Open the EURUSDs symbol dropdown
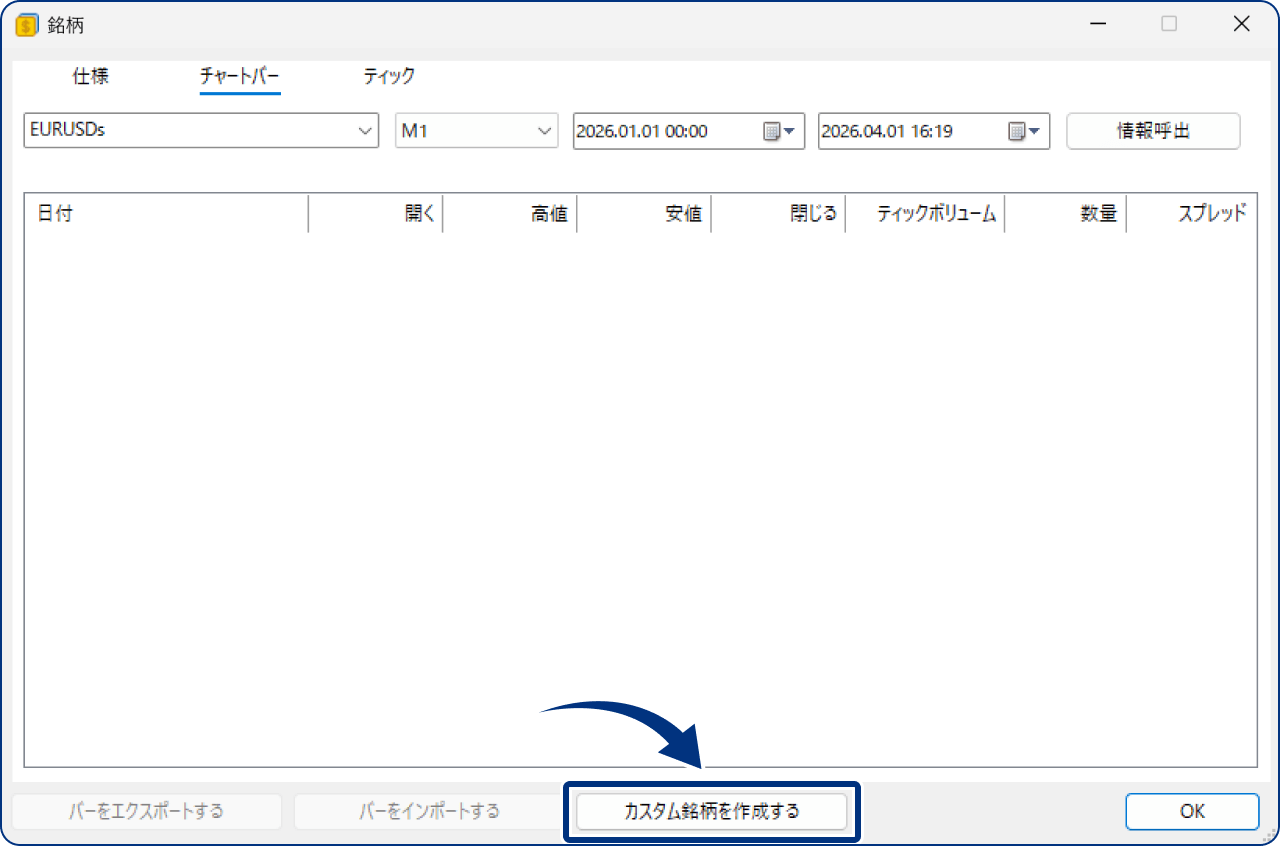The width and height of the screenshot is (1280, 846). tap(366, 130)
